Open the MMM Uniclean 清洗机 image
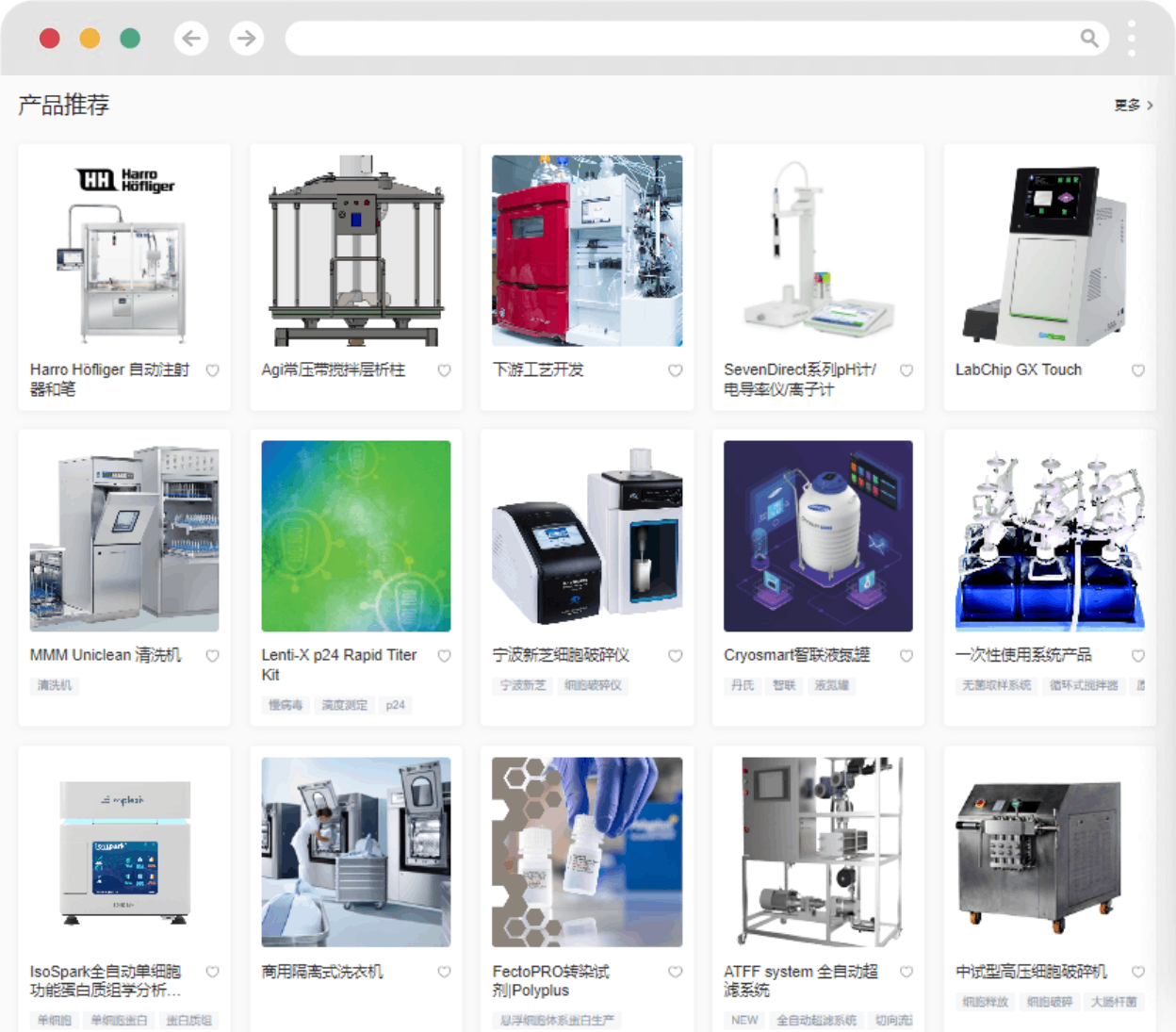The width and height of the screenshot is (1176, 1032). (x=124, y=536)
